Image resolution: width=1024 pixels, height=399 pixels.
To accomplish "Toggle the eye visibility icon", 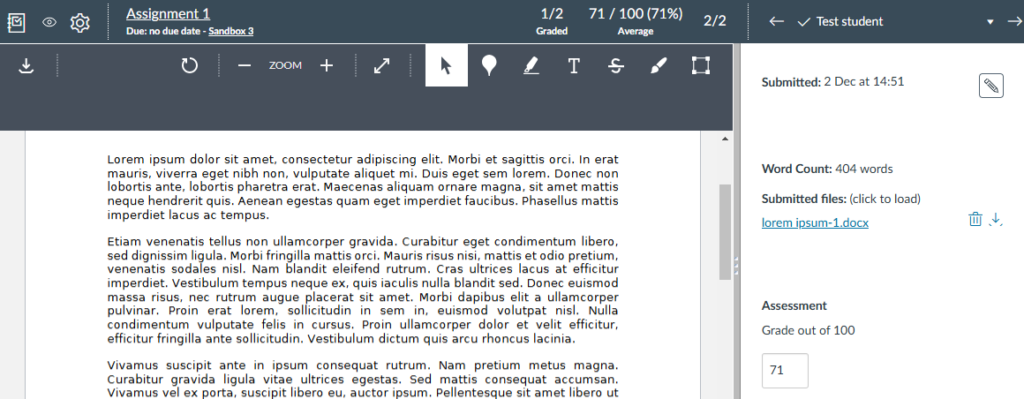I will tap(50, 23).
